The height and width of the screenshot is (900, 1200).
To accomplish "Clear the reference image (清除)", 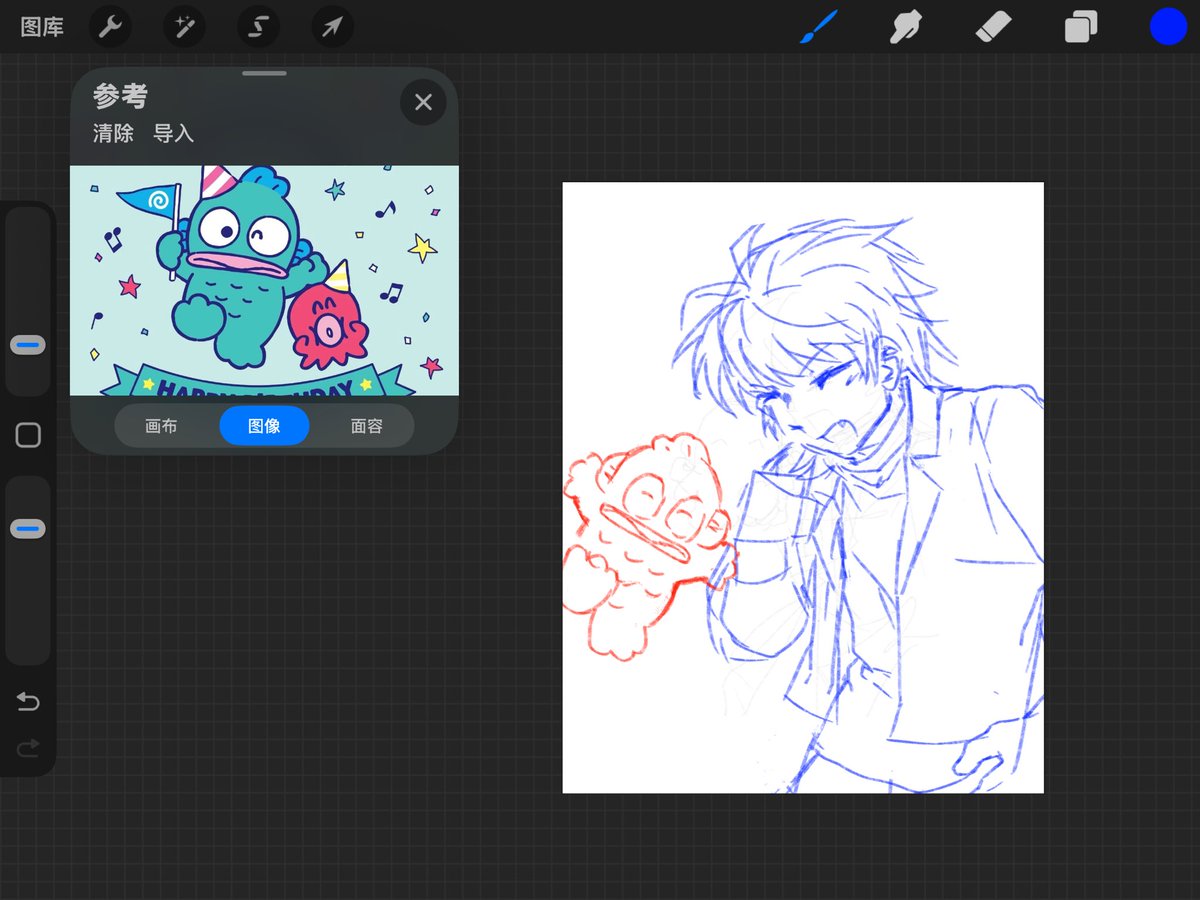I will [113, 133].
